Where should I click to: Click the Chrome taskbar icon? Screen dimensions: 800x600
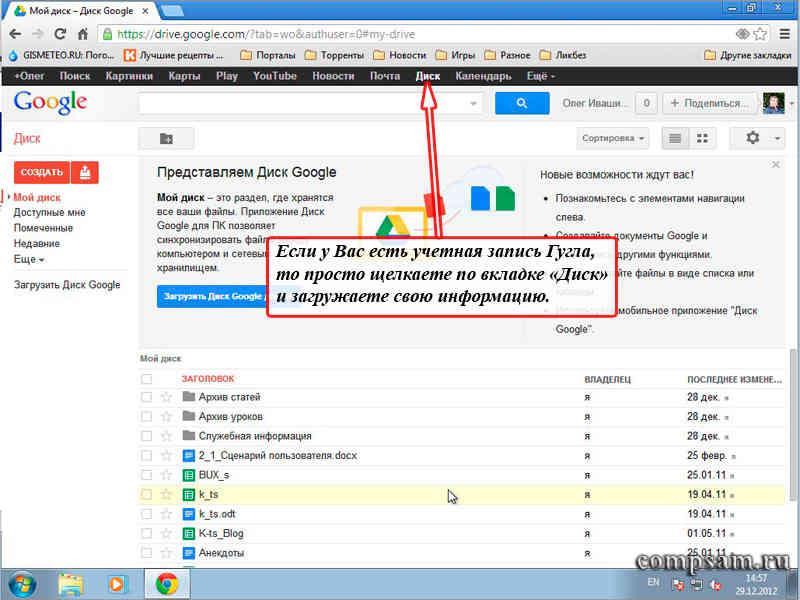point(167,585)
